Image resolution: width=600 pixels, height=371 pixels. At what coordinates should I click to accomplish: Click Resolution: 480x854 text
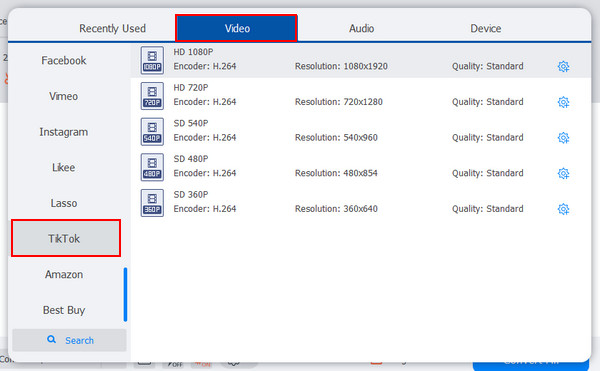coord(336,173)
